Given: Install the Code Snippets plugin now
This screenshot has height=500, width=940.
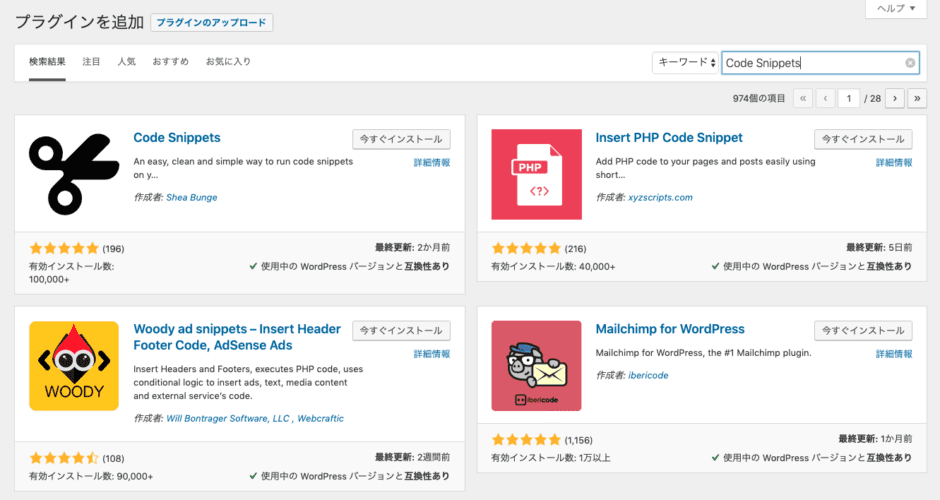Looking at the screenshot, I should click(401, 139).
